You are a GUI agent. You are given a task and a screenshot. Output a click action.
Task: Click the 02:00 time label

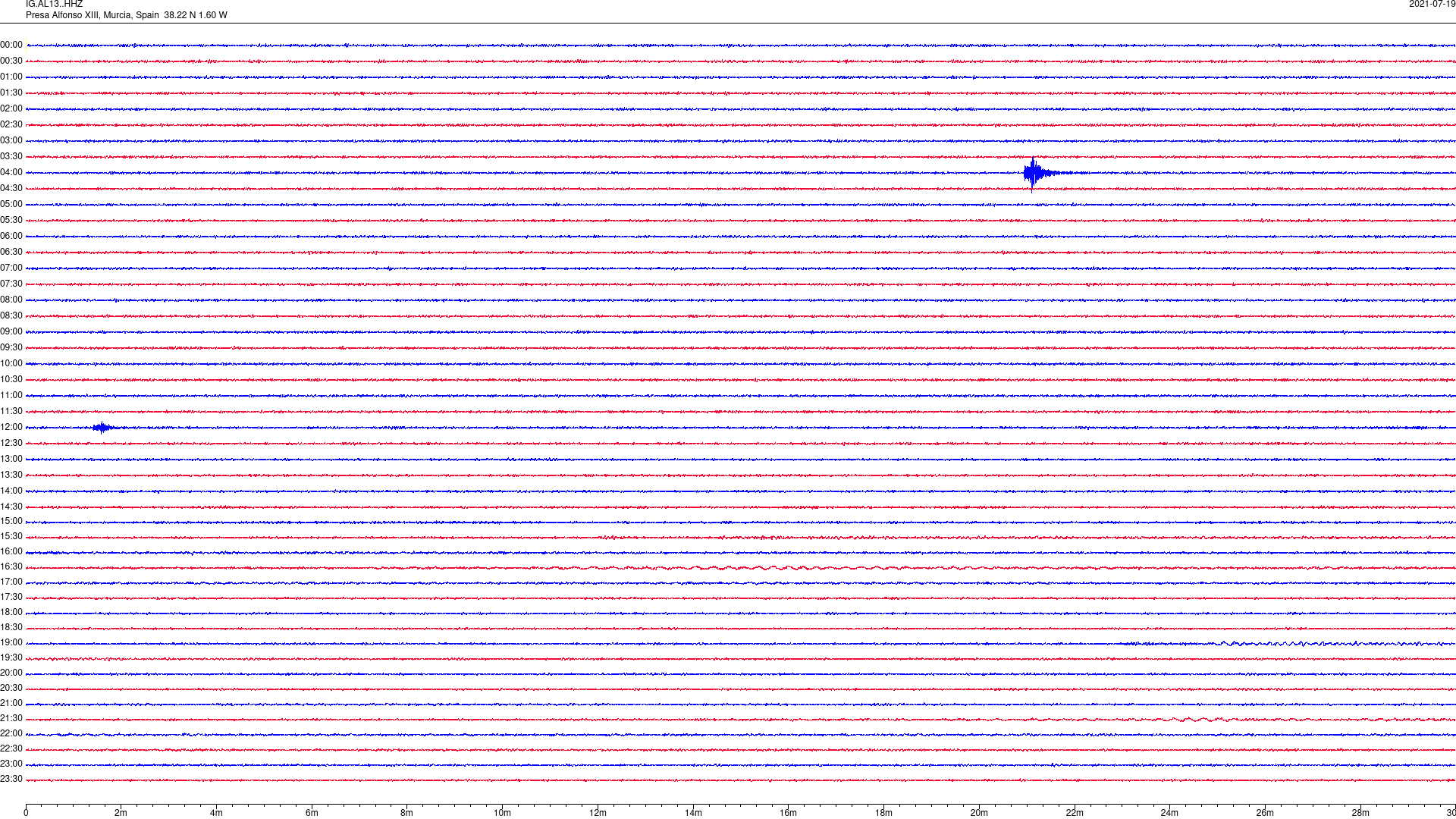11,109
